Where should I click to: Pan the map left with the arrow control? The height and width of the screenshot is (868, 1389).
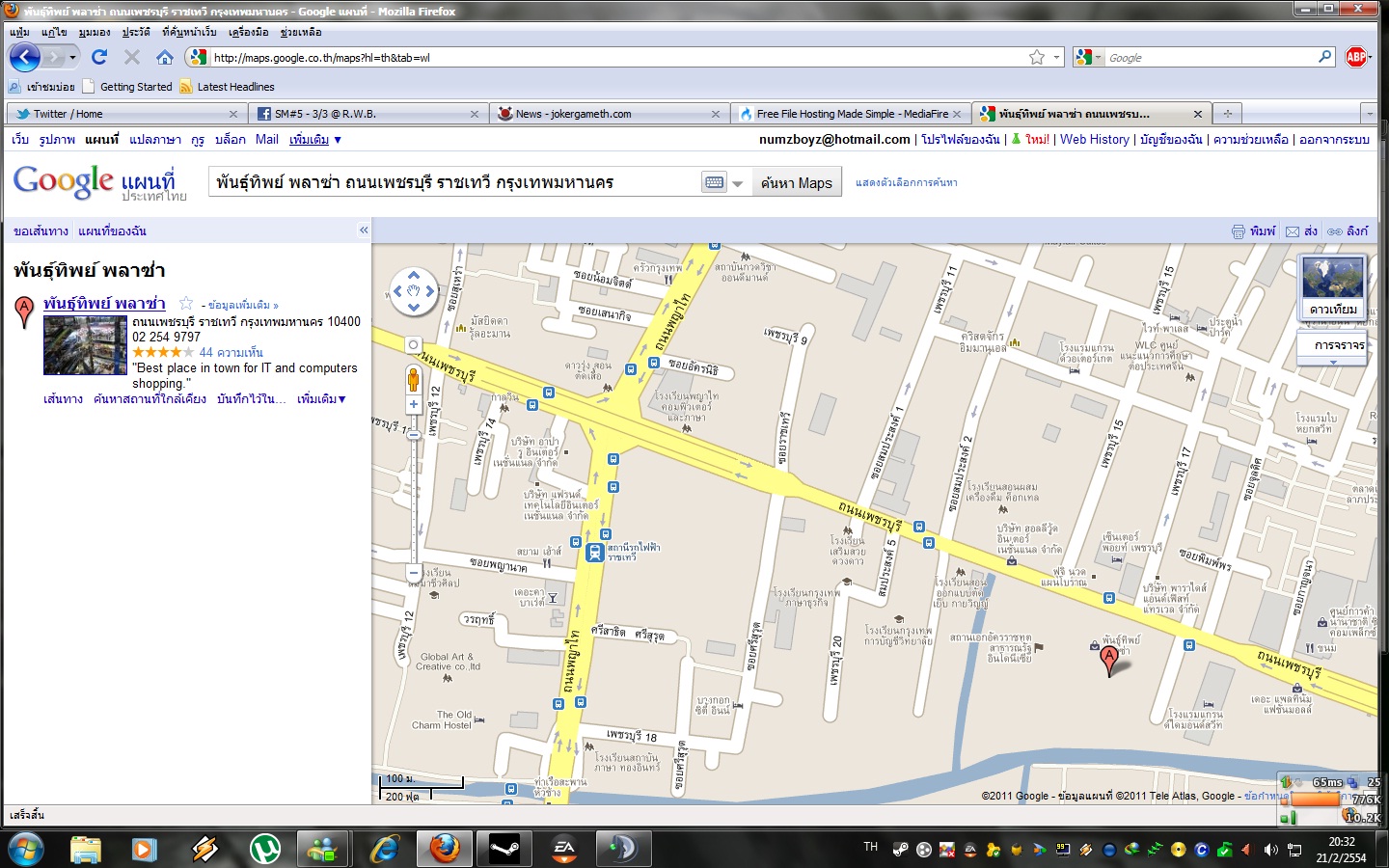pyautogui.click(x=397, y=291)
